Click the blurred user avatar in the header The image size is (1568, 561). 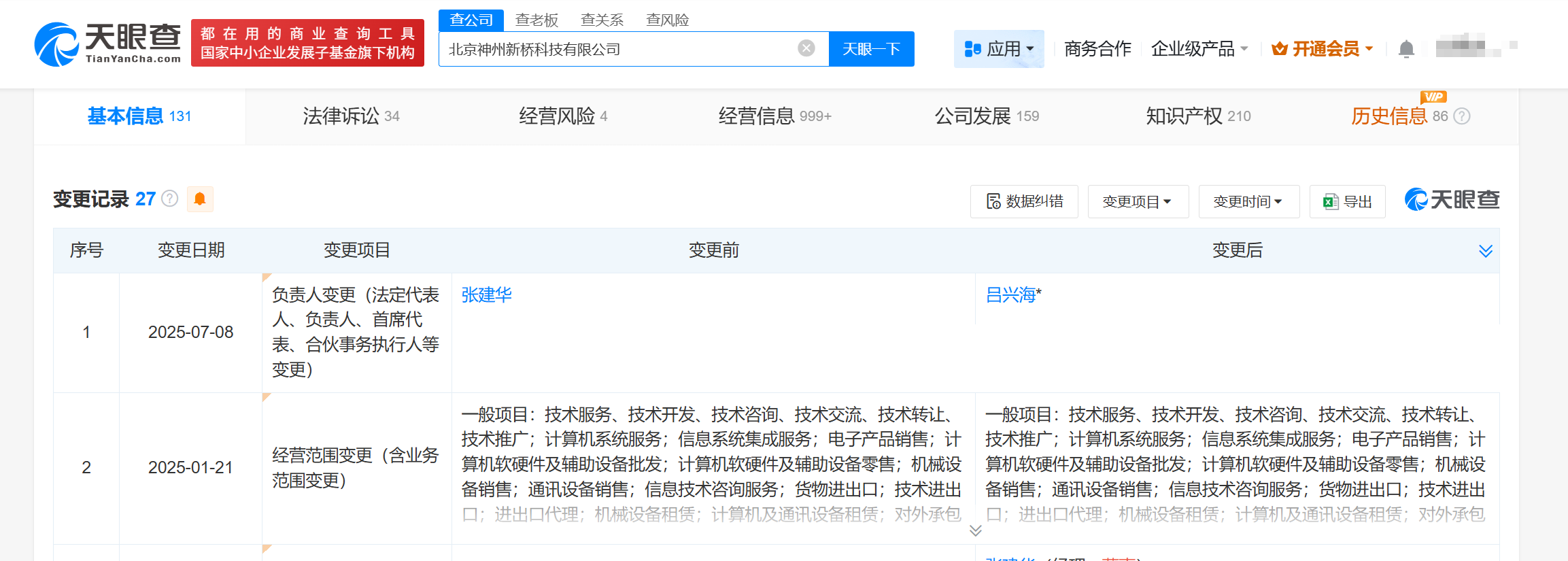click(1476, 46)
